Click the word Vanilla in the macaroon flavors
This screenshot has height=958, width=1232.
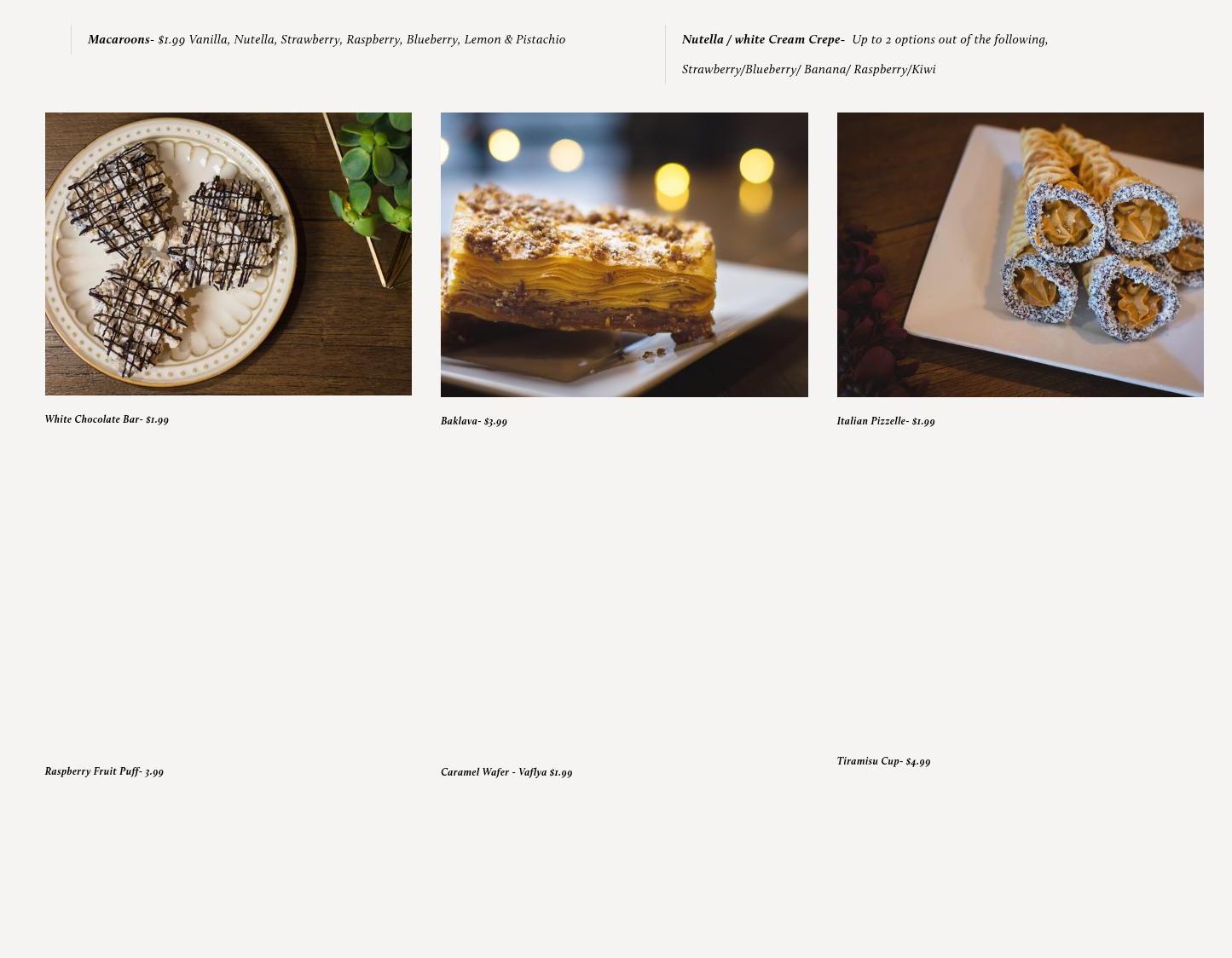[208, 39]
